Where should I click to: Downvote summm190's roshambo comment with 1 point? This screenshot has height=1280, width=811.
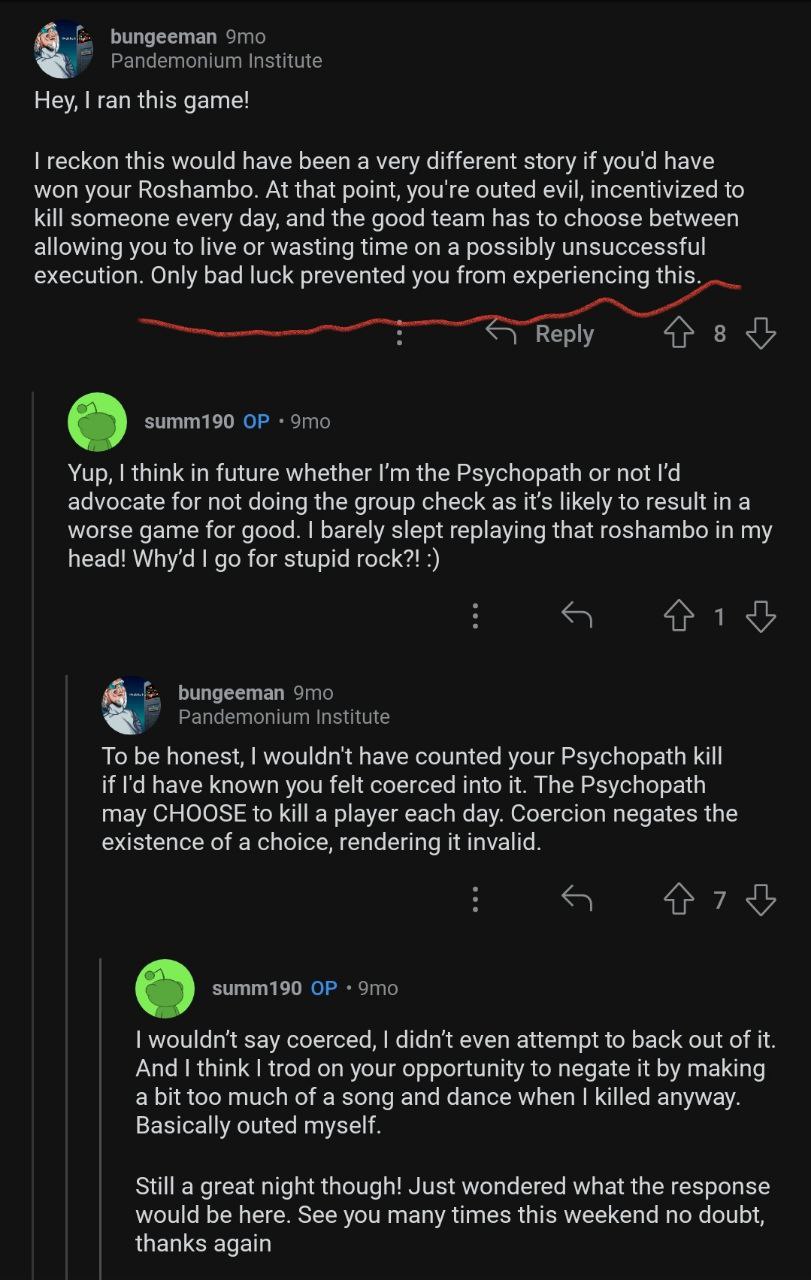pos(761,617)
